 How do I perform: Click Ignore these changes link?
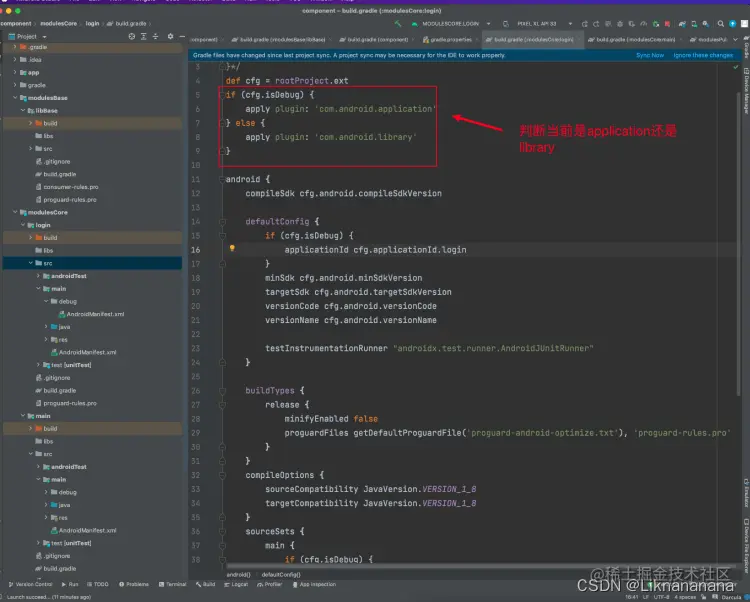pyautogui.click(x=703, y=55)
